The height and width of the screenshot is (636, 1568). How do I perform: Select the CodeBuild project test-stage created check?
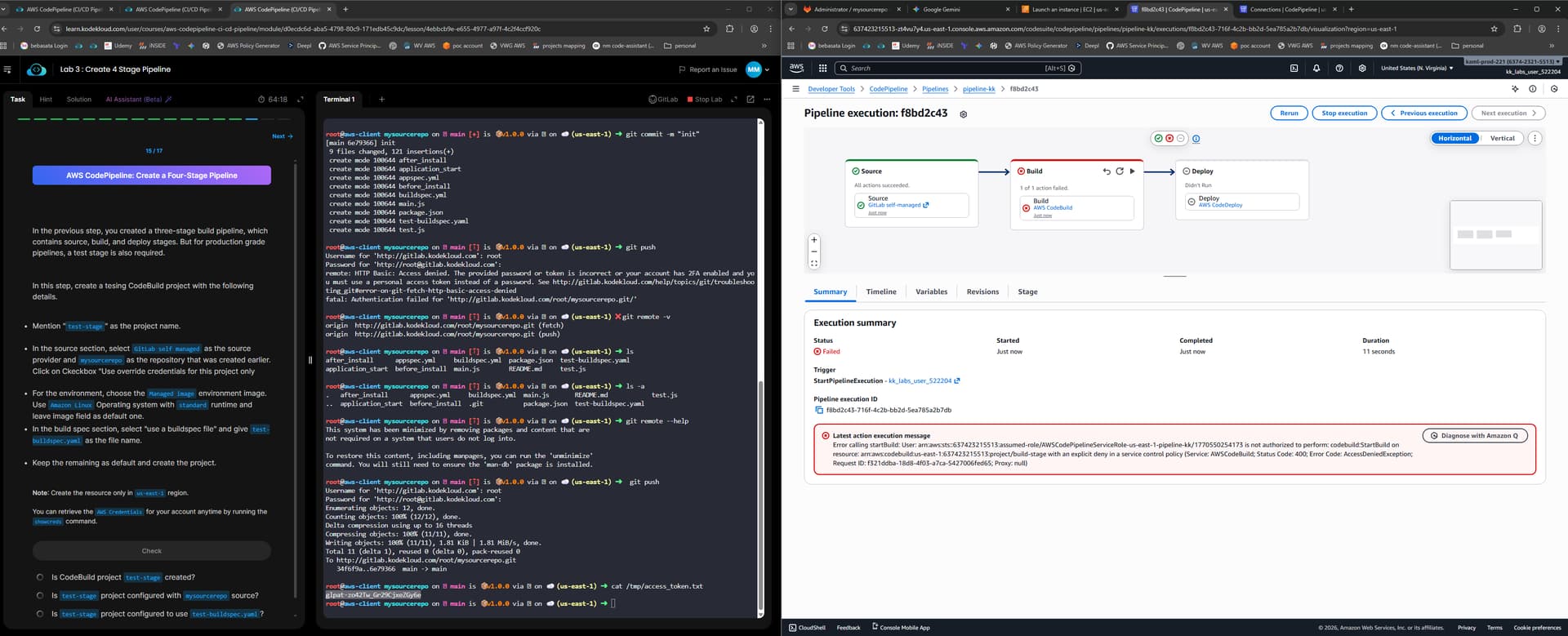click(40, 577)
